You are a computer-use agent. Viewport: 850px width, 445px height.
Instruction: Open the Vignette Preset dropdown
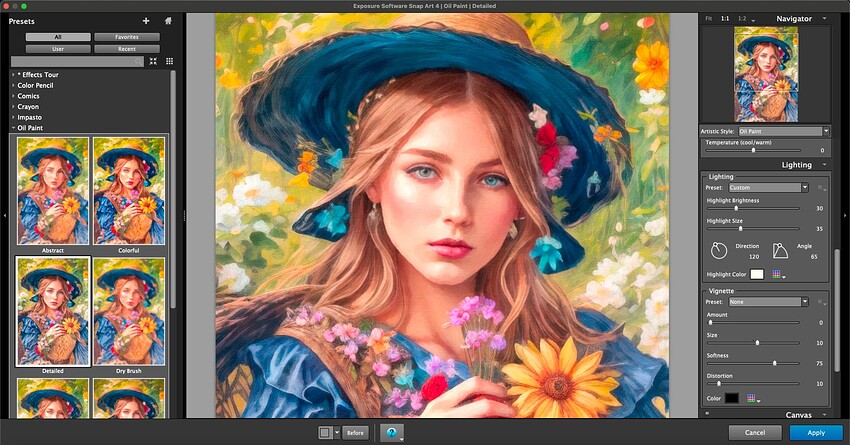click(768, 302)
